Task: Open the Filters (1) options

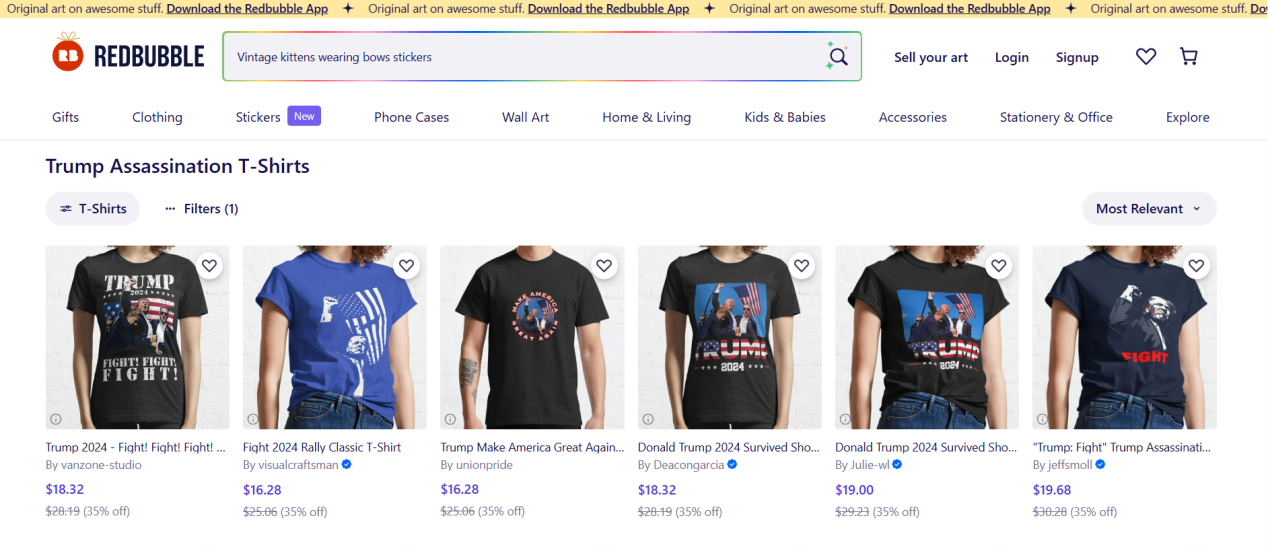Action: [201, 209]
